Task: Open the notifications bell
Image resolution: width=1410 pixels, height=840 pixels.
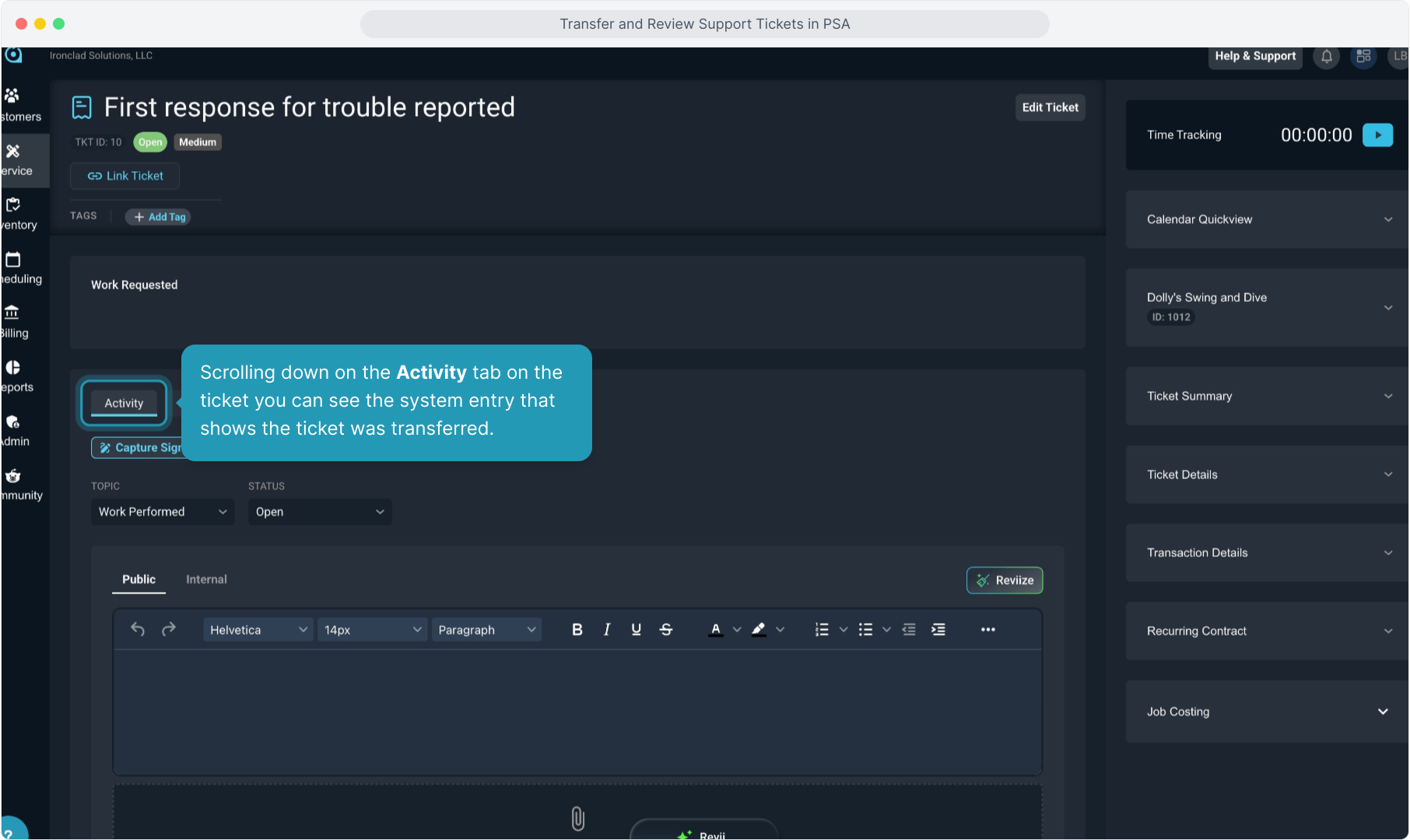Action: point(1326,56)
